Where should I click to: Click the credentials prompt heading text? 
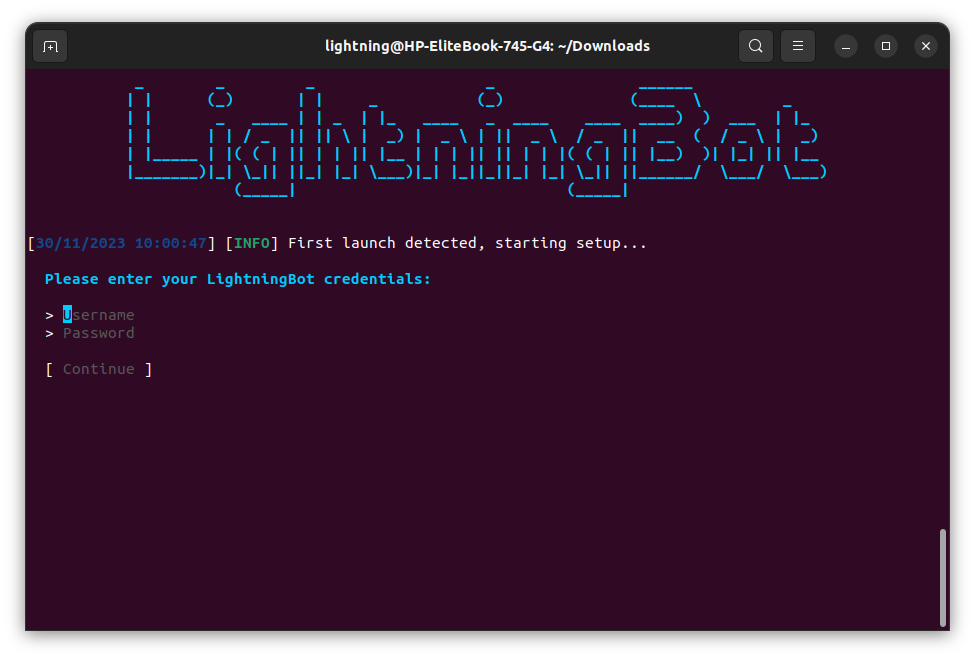[237, 278]
